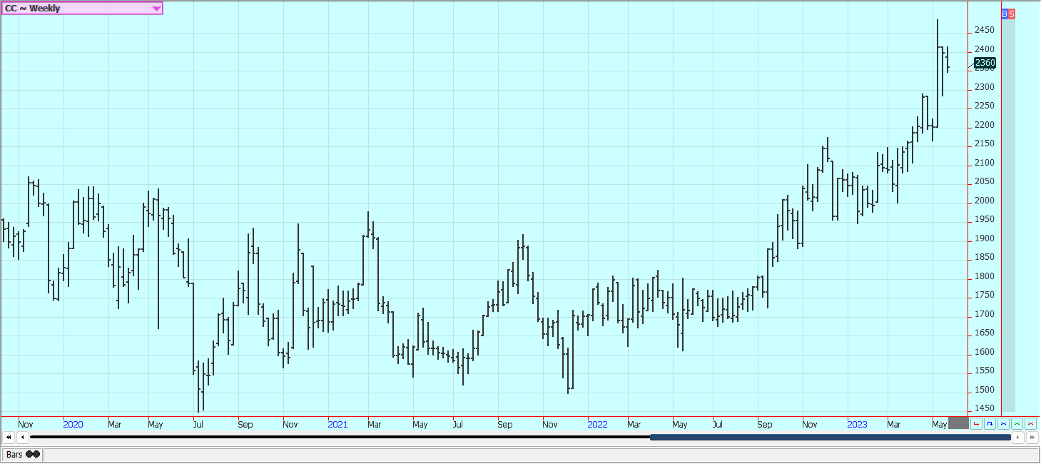Image resolution: width=1042 pixels, height=464 pixels.
Task: Select the Bars tab
Action: pos(21,454)
